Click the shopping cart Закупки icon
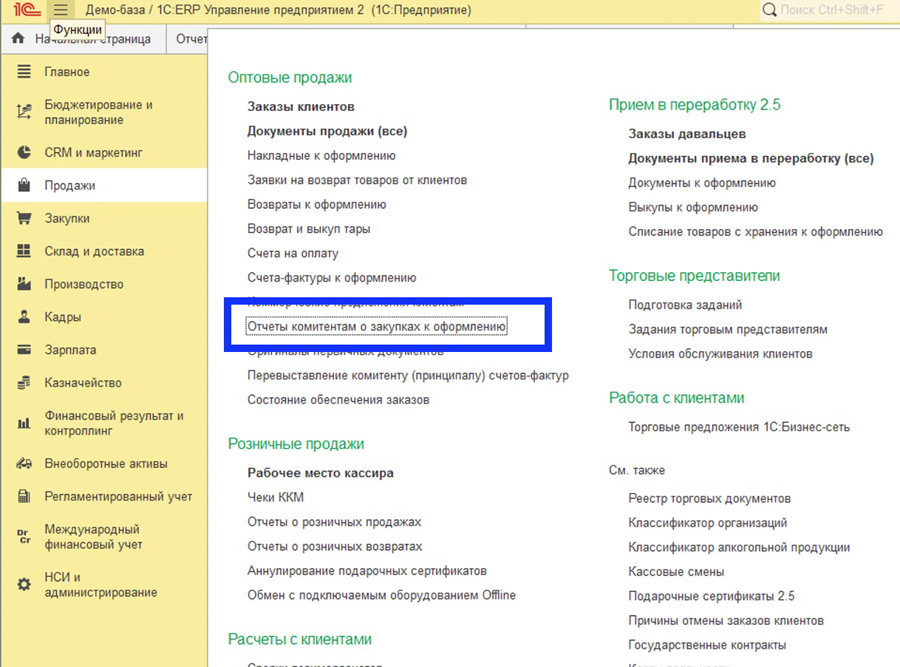This screenshot has height=667, width=900. click(24, 219)
